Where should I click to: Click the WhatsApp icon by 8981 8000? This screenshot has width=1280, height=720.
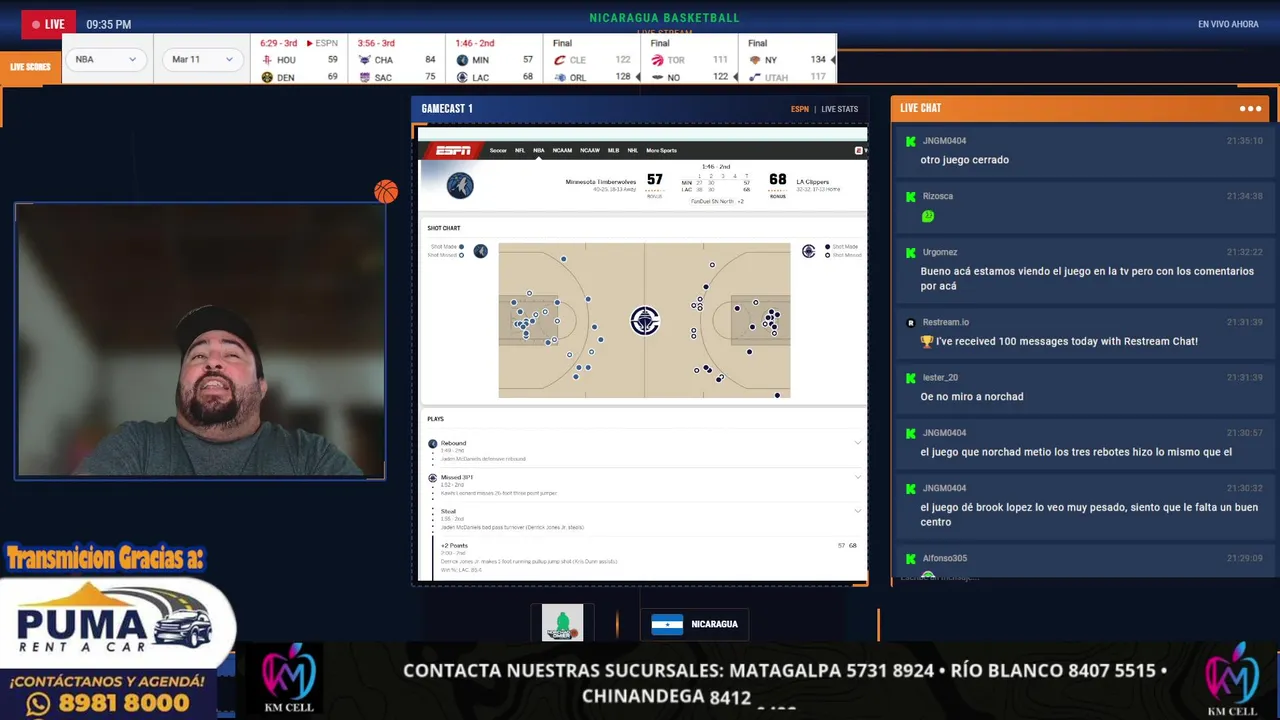[x=38, y=704]
